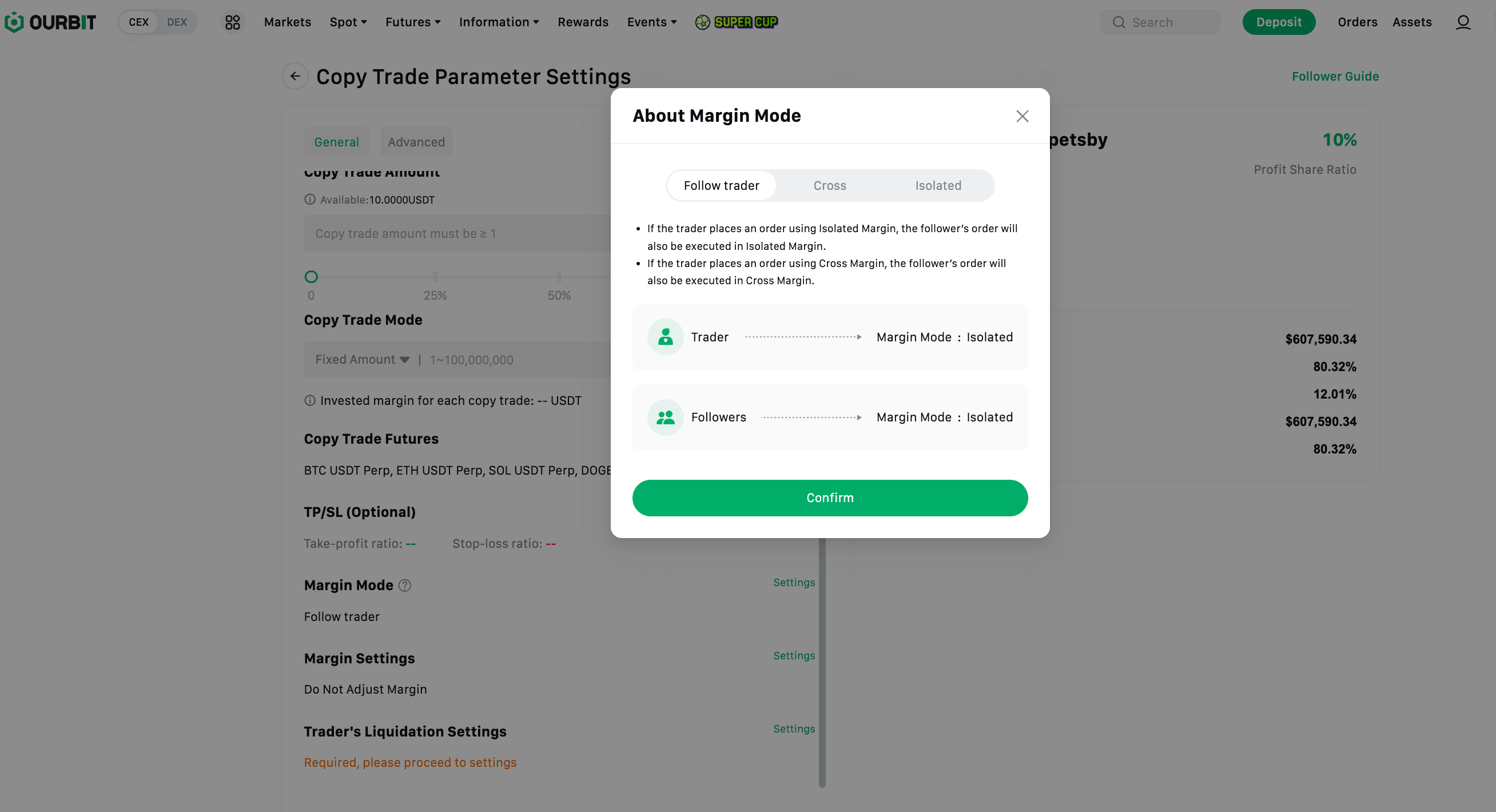
Task: Expand the Futures menu dropdown
Action: pos(413,22)
